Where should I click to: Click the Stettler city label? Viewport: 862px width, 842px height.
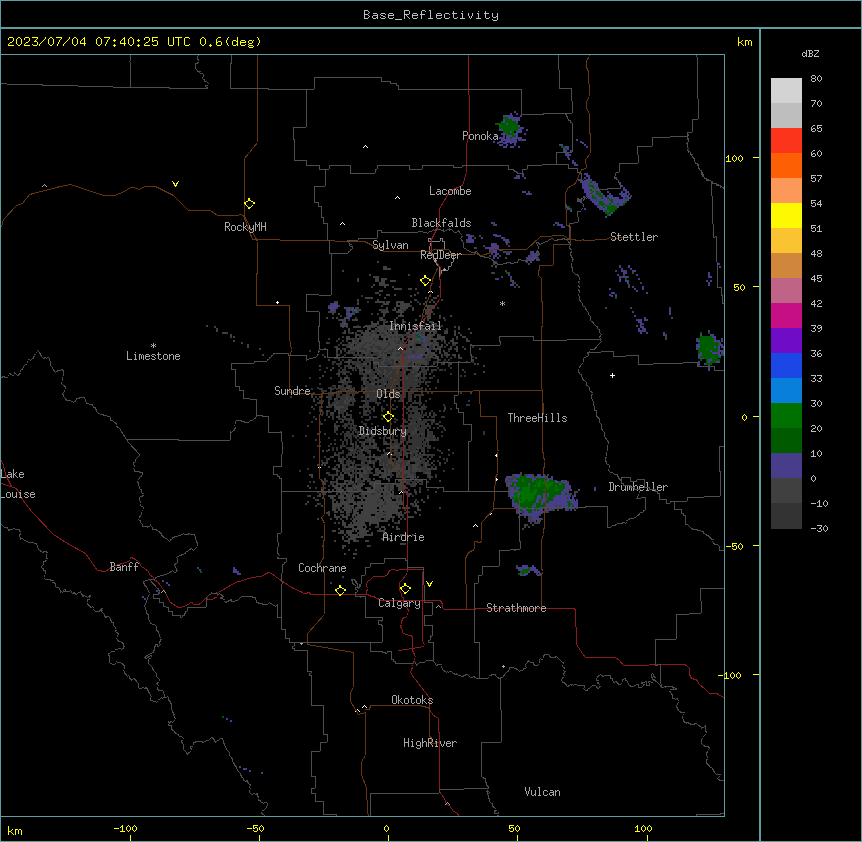coord(634,237)
